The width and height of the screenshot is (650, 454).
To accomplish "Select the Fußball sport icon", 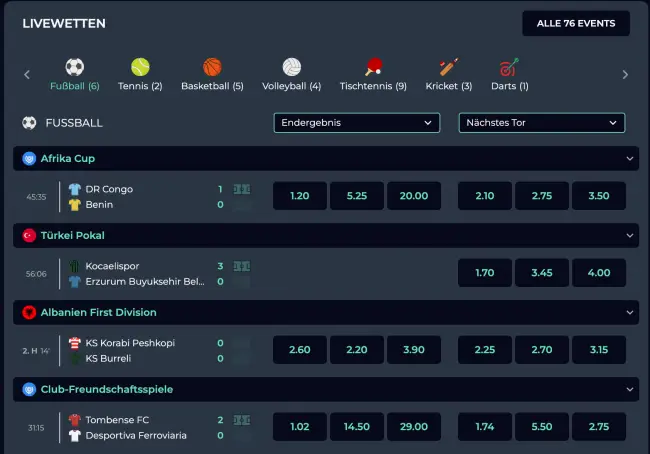I will click(x=75, y=67).
